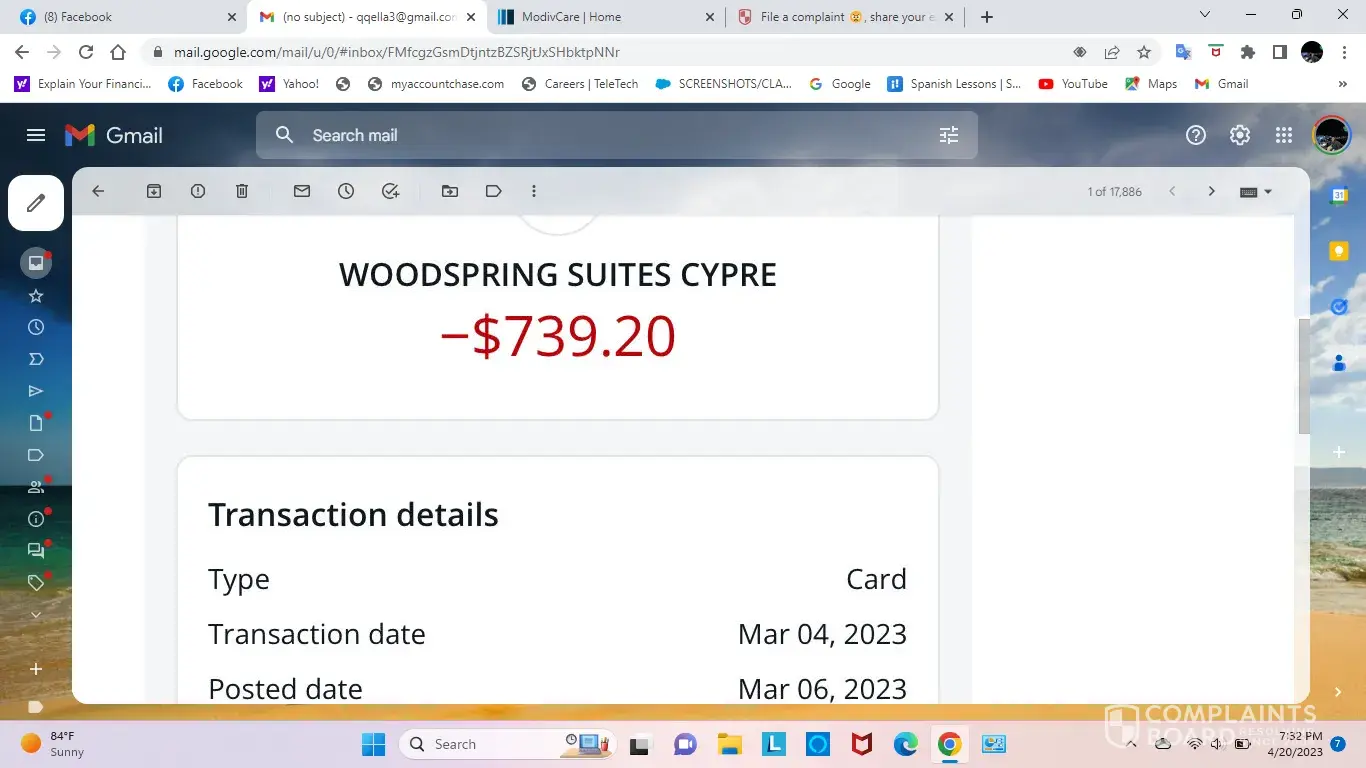The width and height of the screenshot is (1366, 768).
Task: Report this email as spam
Action: pos(198,191)
